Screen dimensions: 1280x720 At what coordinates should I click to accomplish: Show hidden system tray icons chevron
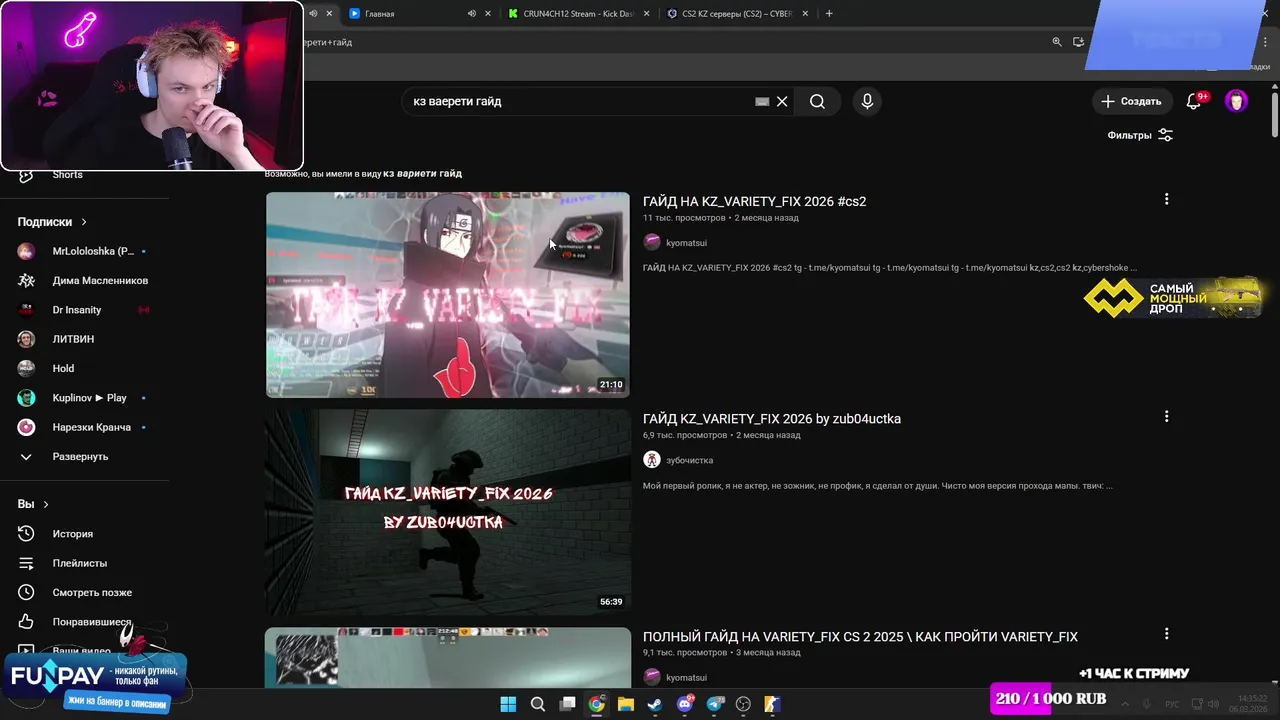1126,704
